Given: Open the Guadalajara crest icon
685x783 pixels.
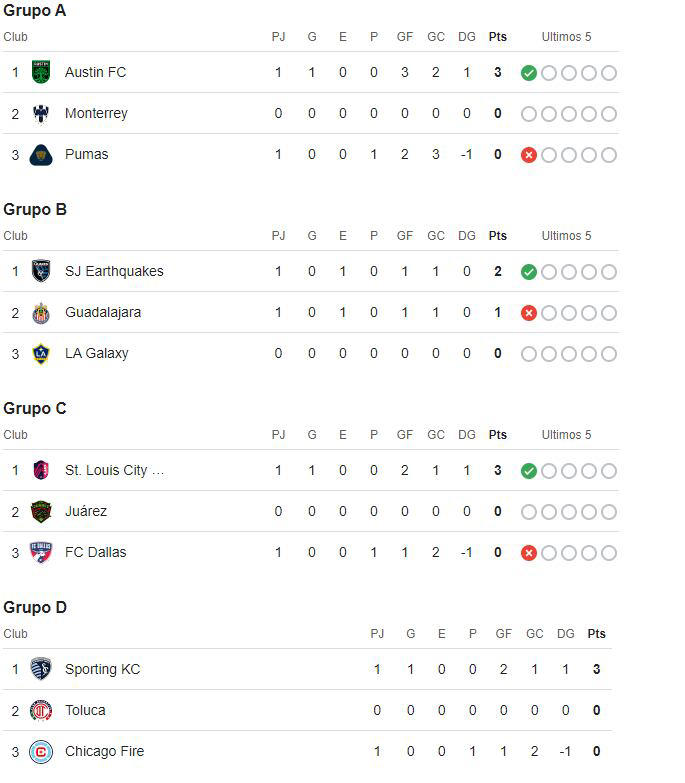Looking at the screenshot, I should click(x=41, y=312).
